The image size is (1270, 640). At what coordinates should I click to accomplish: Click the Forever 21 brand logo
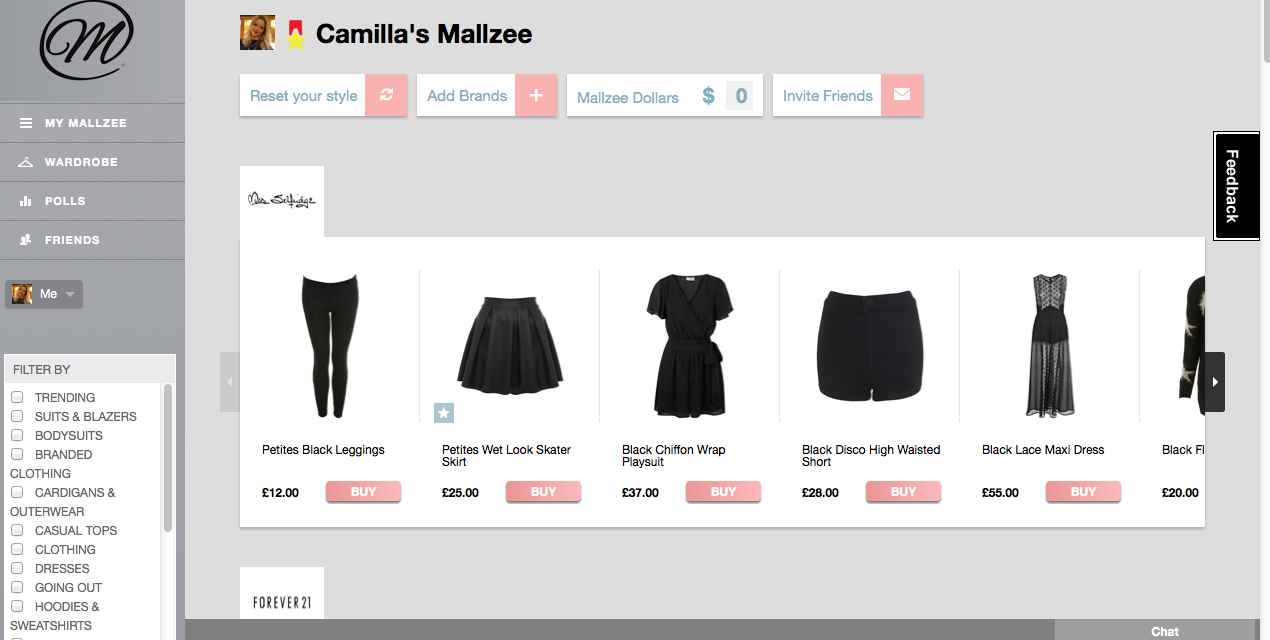(x=282, y=602)
